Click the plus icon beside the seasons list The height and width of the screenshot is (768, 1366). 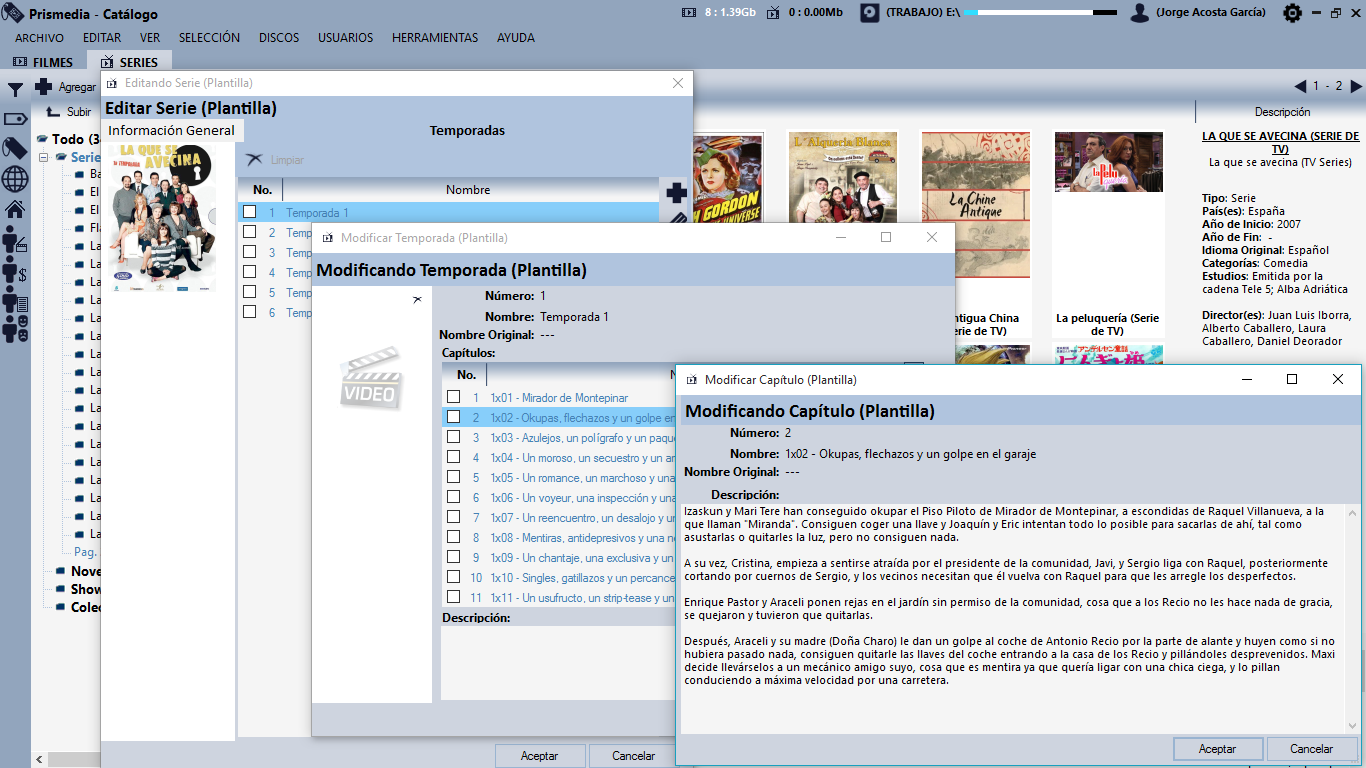(x=676, y=192)
